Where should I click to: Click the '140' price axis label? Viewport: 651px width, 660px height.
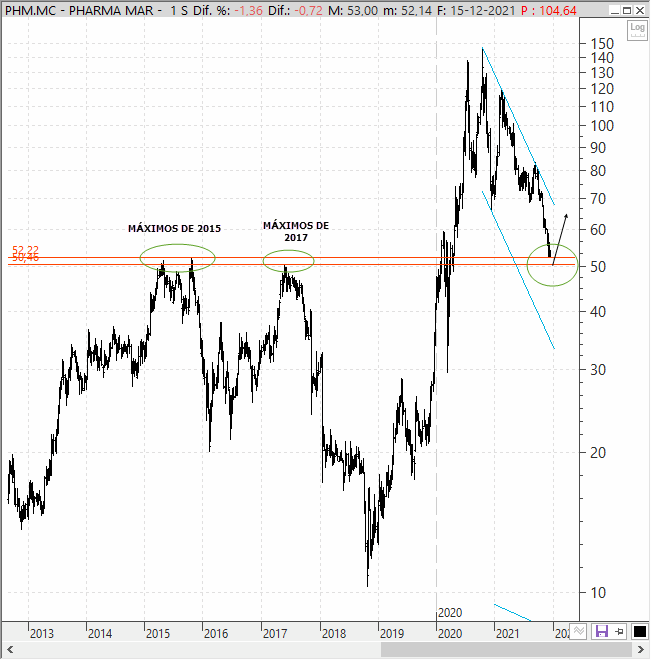[x=602, y=58]
